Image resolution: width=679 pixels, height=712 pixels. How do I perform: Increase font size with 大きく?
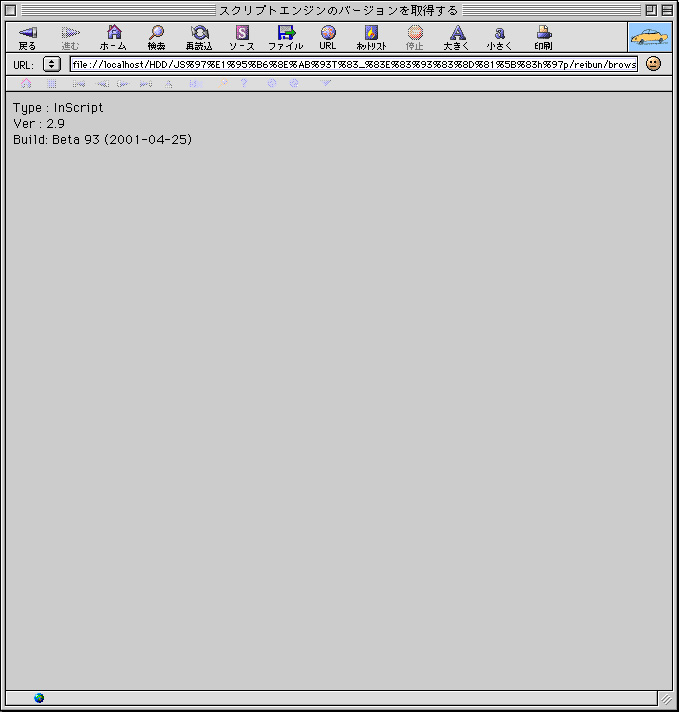457,37
